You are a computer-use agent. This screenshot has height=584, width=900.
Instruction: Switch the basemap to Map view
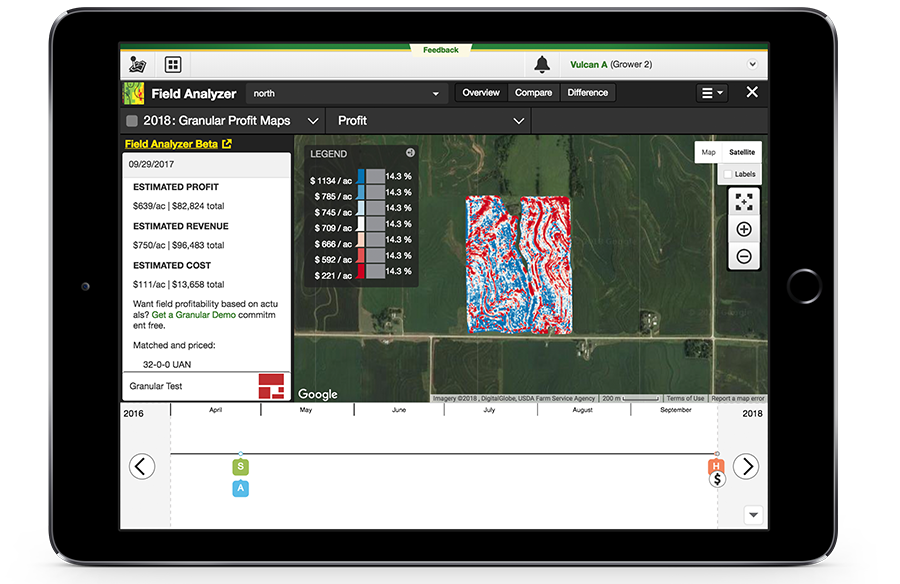coord(708,152)
